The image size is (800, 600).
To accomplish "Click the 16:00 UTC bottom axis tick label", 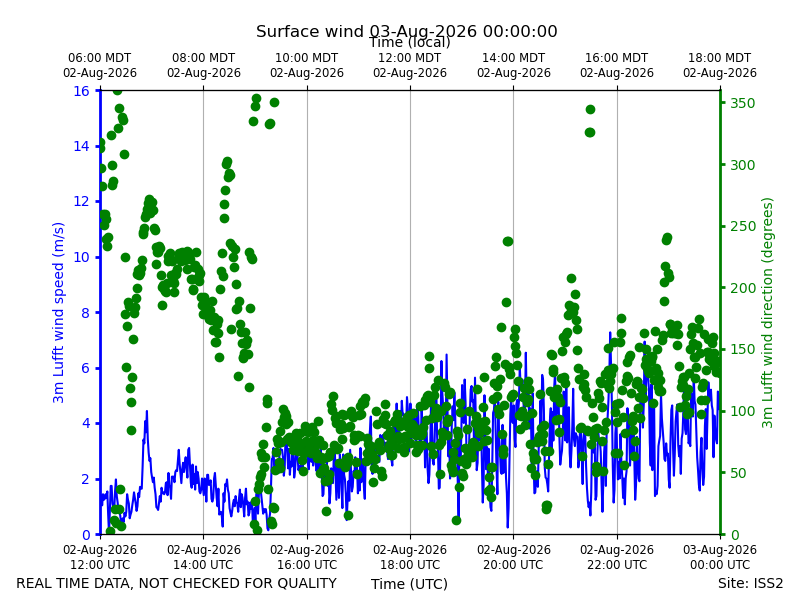I will click(307, 557).
